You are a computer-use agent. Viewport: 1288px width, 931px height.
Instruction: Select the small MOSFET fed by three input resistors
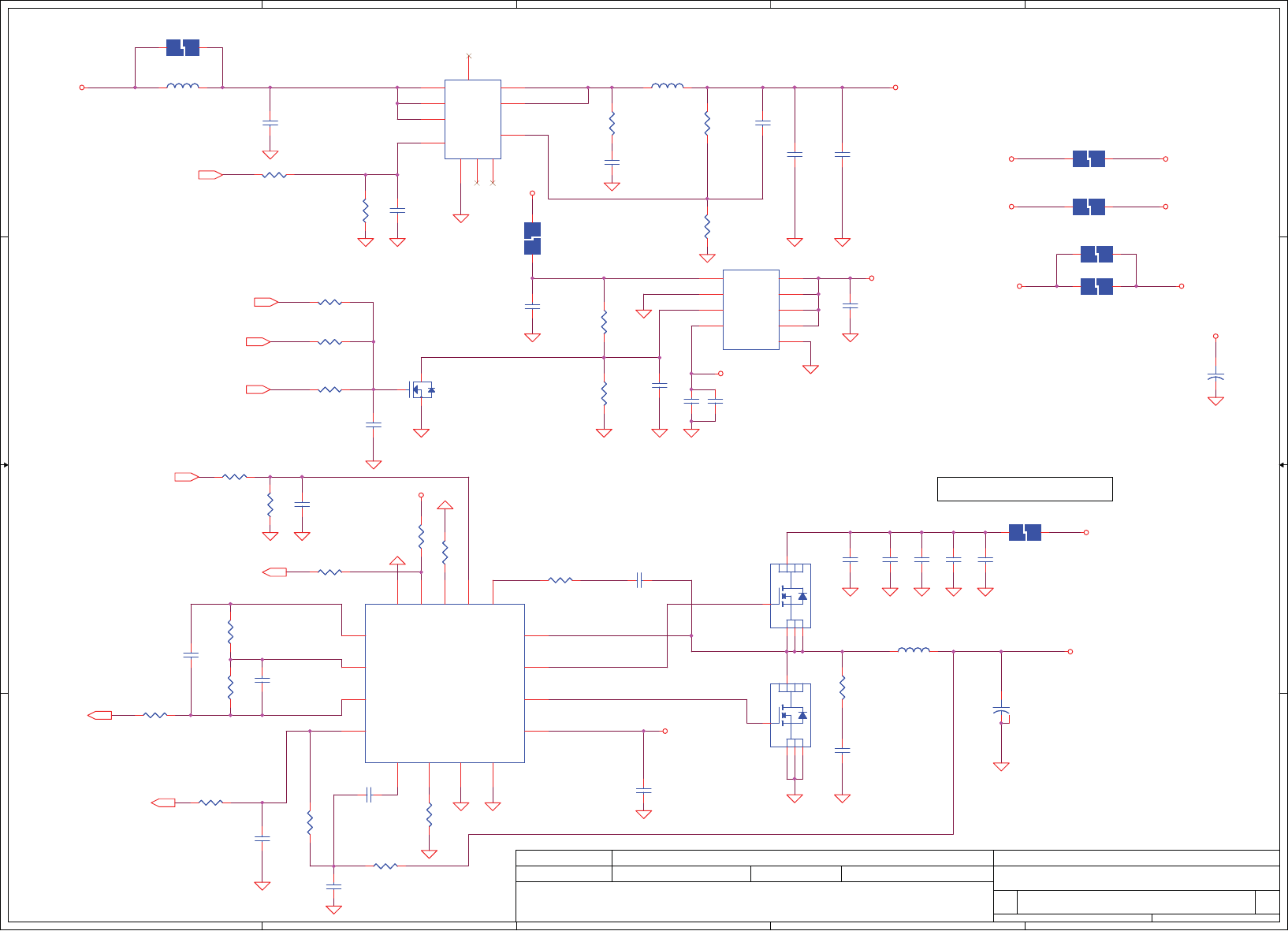point(422,389)
